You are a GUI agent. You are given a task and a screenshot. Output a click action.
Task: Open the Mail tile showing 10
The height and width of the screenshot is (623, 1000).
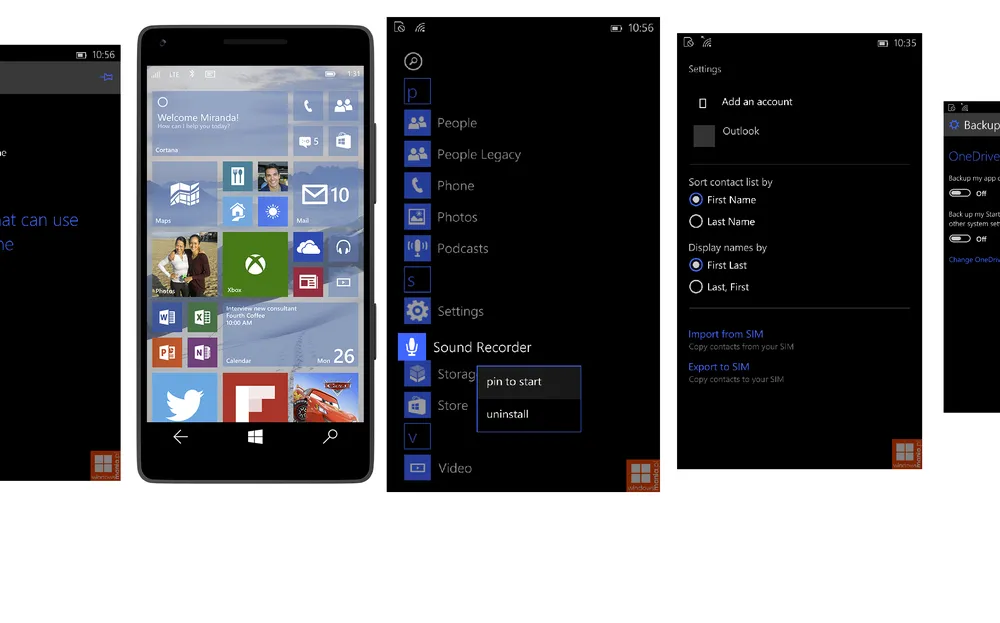325,194
